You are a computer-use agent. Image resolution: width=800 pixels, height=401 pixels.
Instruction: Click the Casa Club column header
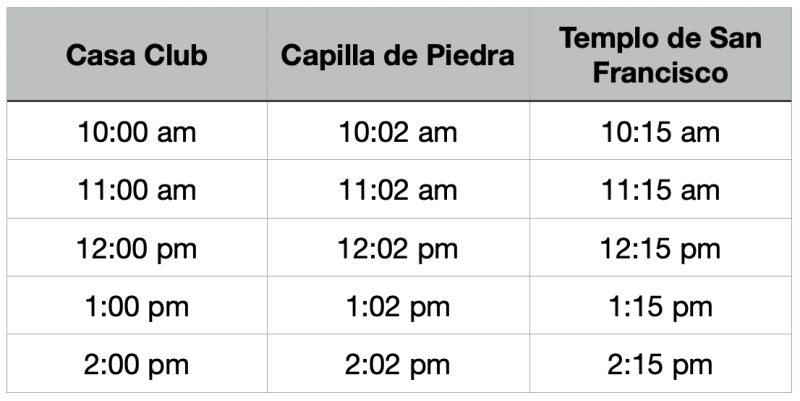coord(137,55)
